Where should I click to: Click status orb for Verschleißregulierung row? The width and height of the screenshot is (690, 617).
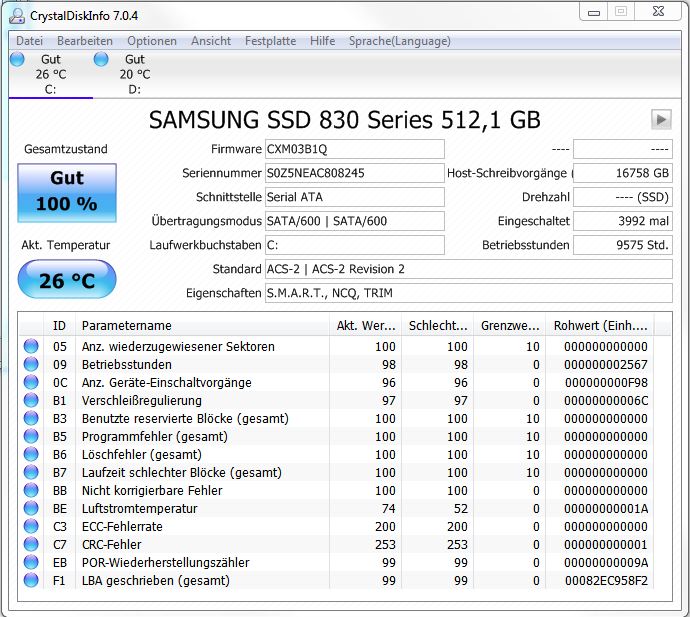pyautogui.click(x=31, y=400)
